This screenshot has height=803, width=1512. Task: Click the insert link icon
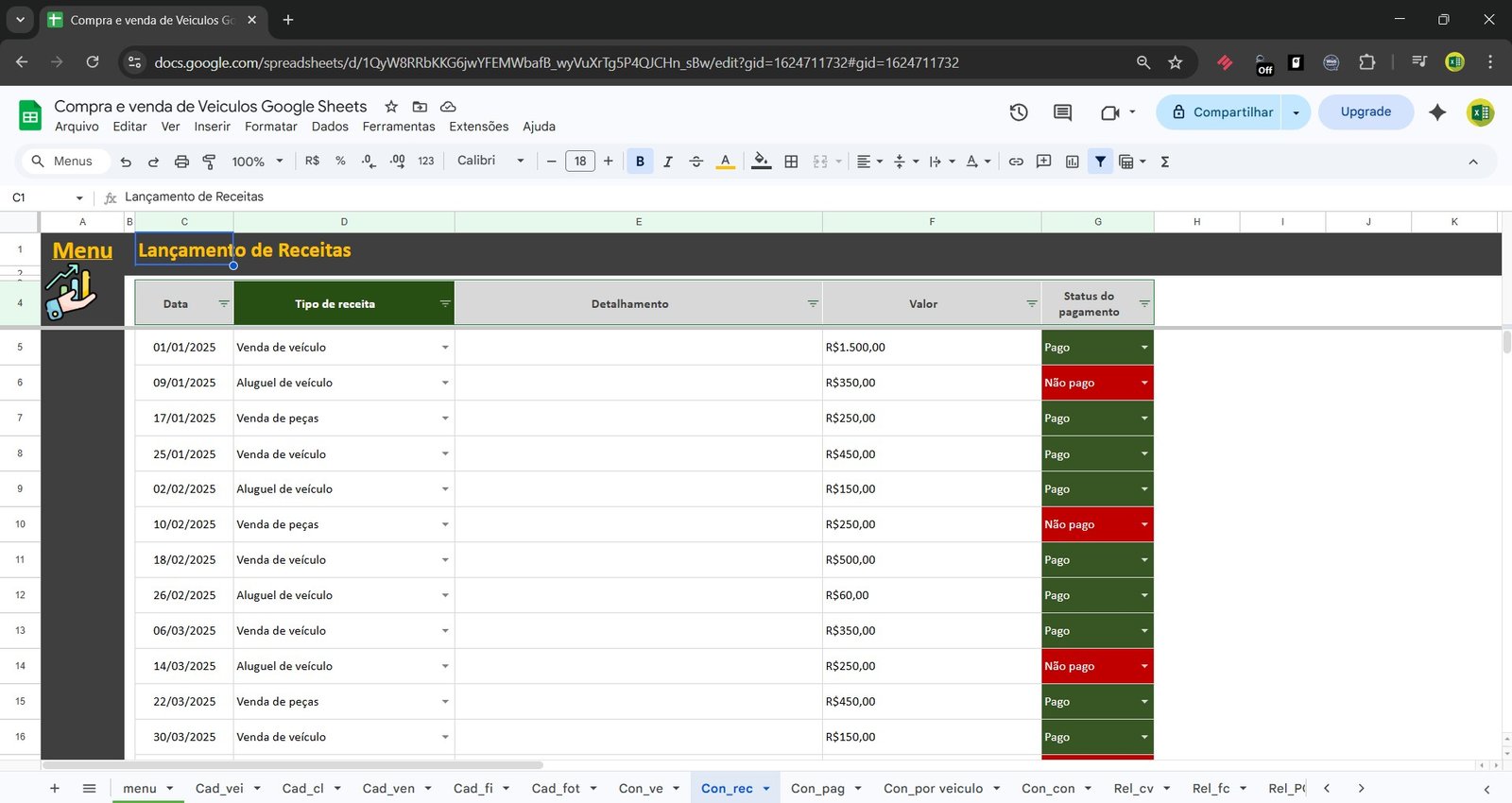(1016, 162)
